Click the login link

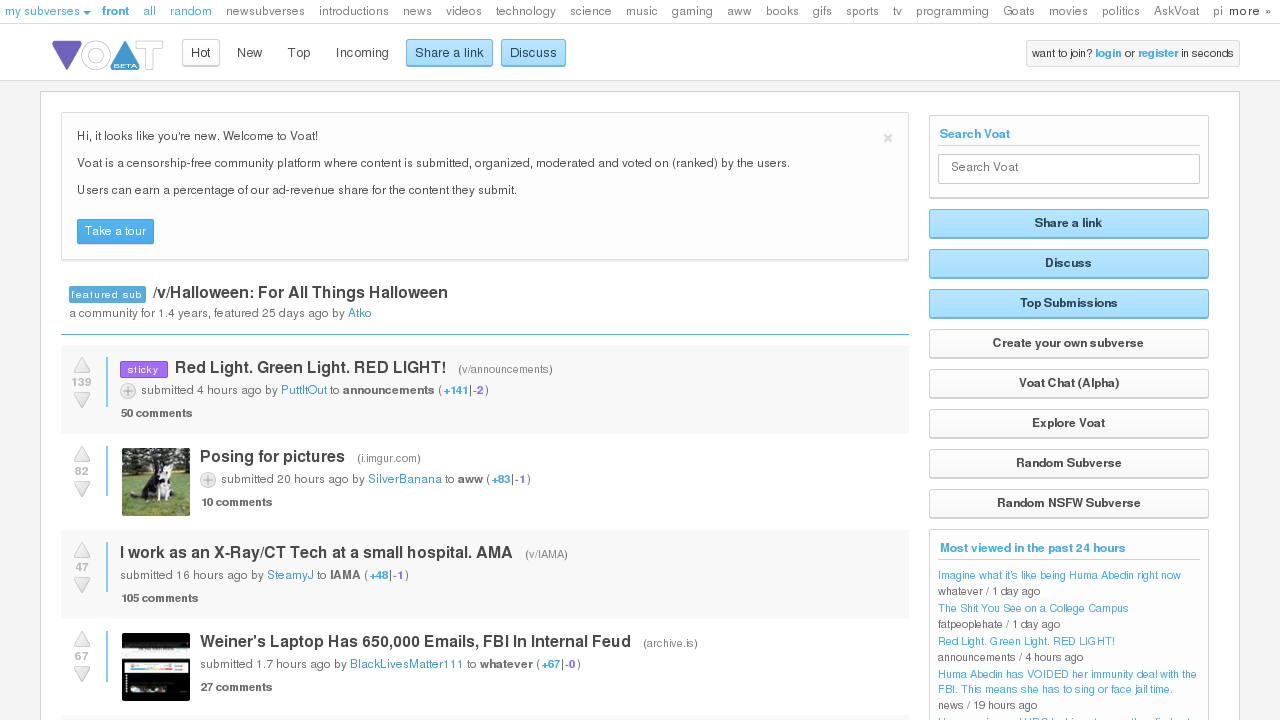click(x=1108, y=54)
